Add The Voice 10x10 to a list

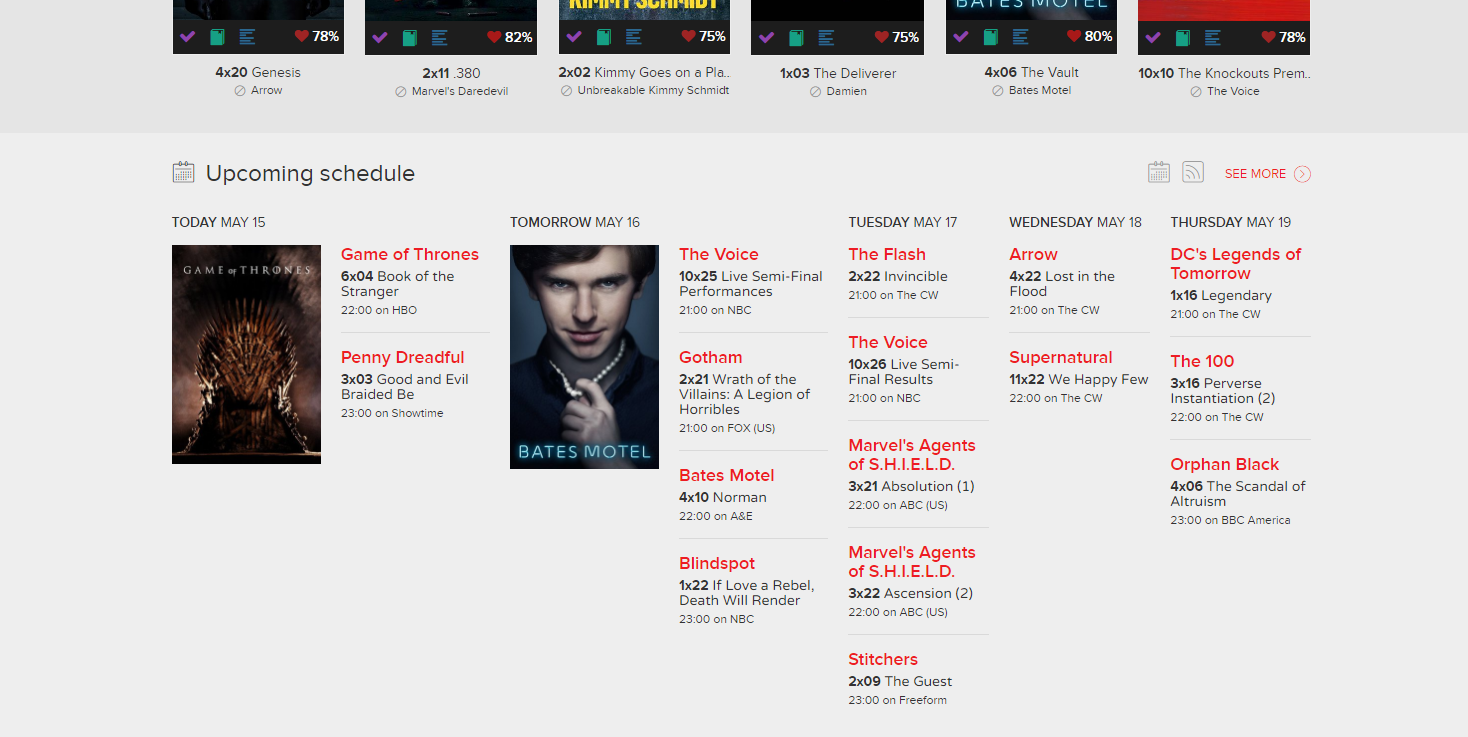point(1212,37)
